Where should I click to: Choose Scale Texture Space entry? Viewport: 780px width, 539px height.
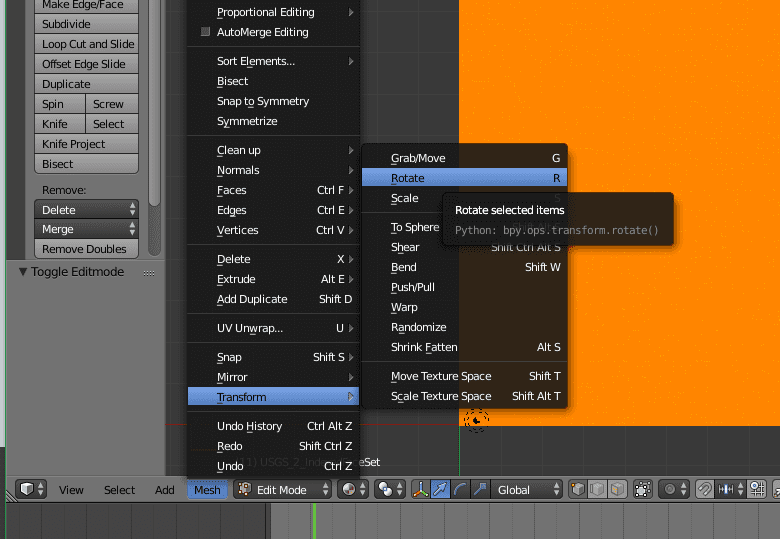(x=464, y=396)
